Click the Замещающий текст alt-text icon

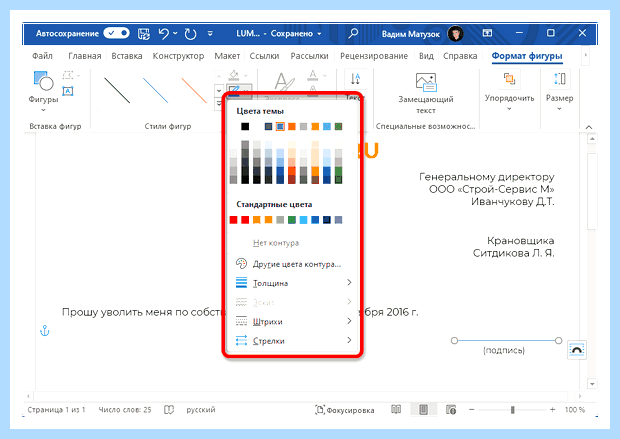point(426,82)
